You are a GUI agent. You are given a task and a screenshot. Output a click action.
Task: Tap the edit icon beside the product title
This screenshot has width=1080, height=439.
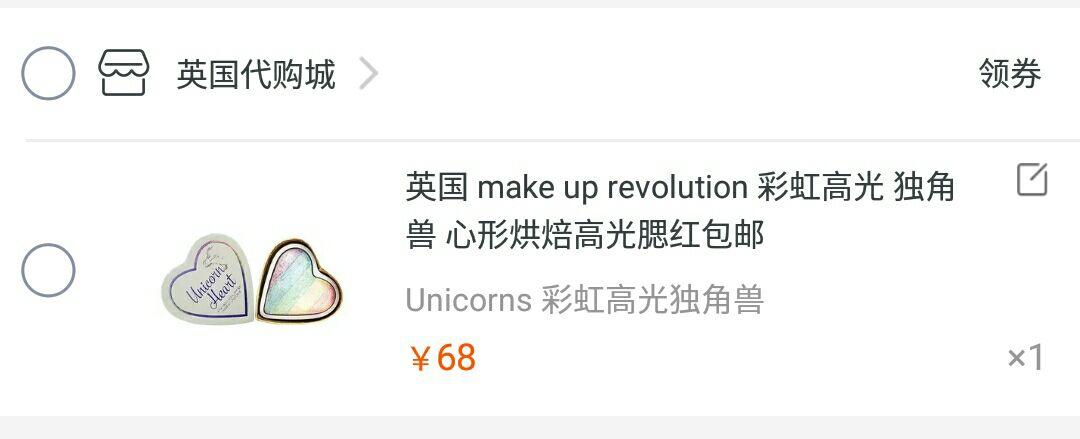tap(1032, 180)
